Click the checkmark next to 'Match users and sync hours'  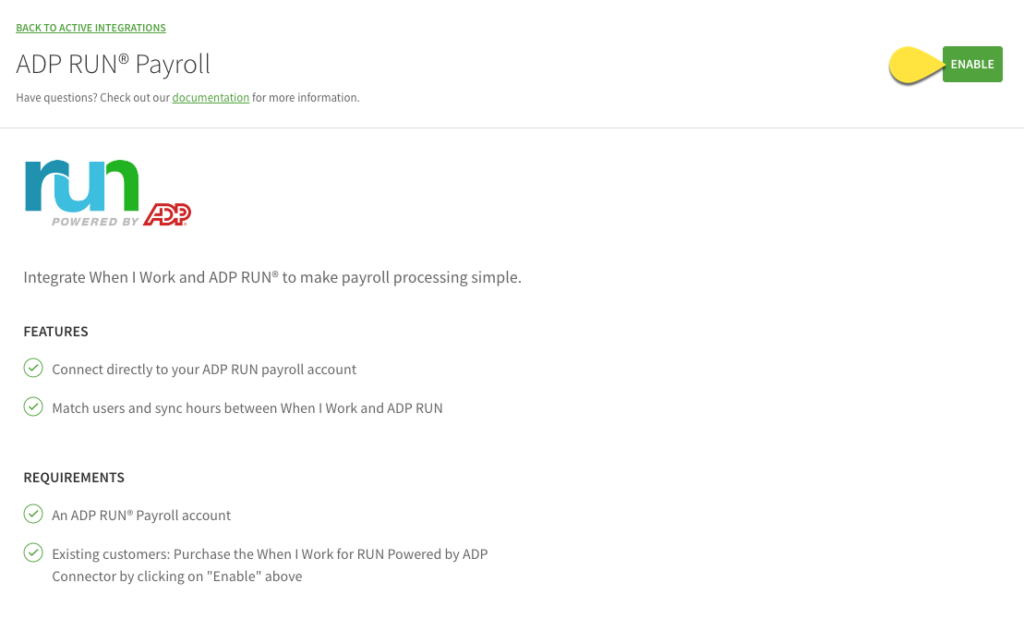click(33, 407)
